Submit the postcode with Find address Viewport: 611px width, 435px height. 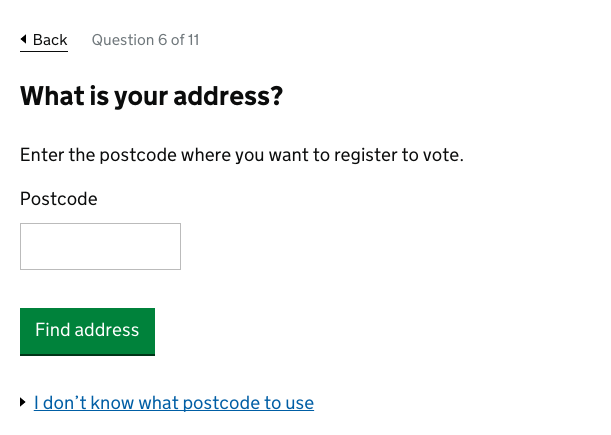coord(87,331)
